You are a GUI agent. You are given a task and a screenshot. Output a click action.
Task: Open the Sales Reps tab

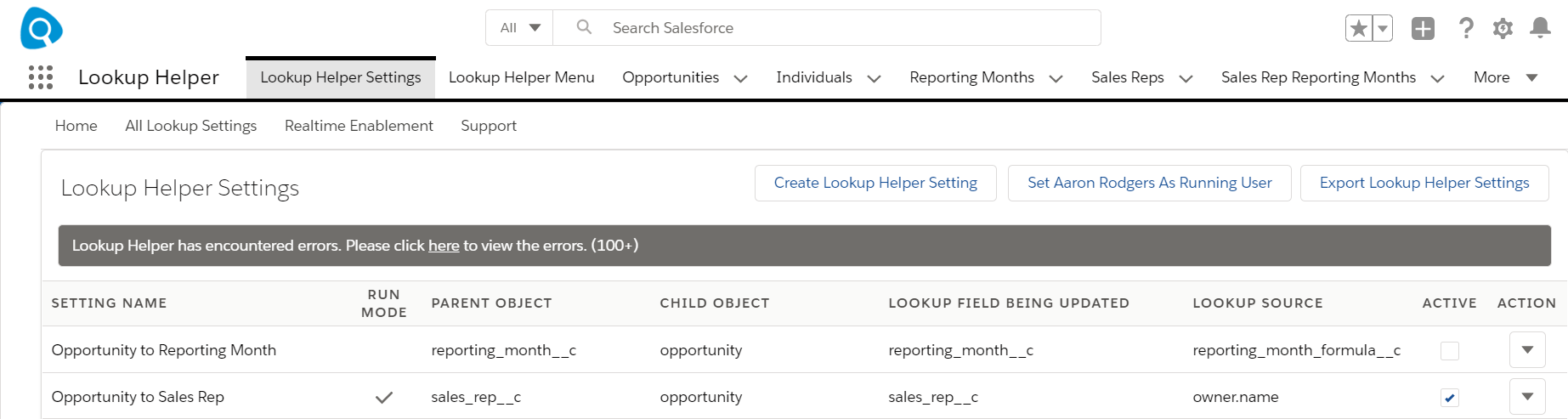1128,77
